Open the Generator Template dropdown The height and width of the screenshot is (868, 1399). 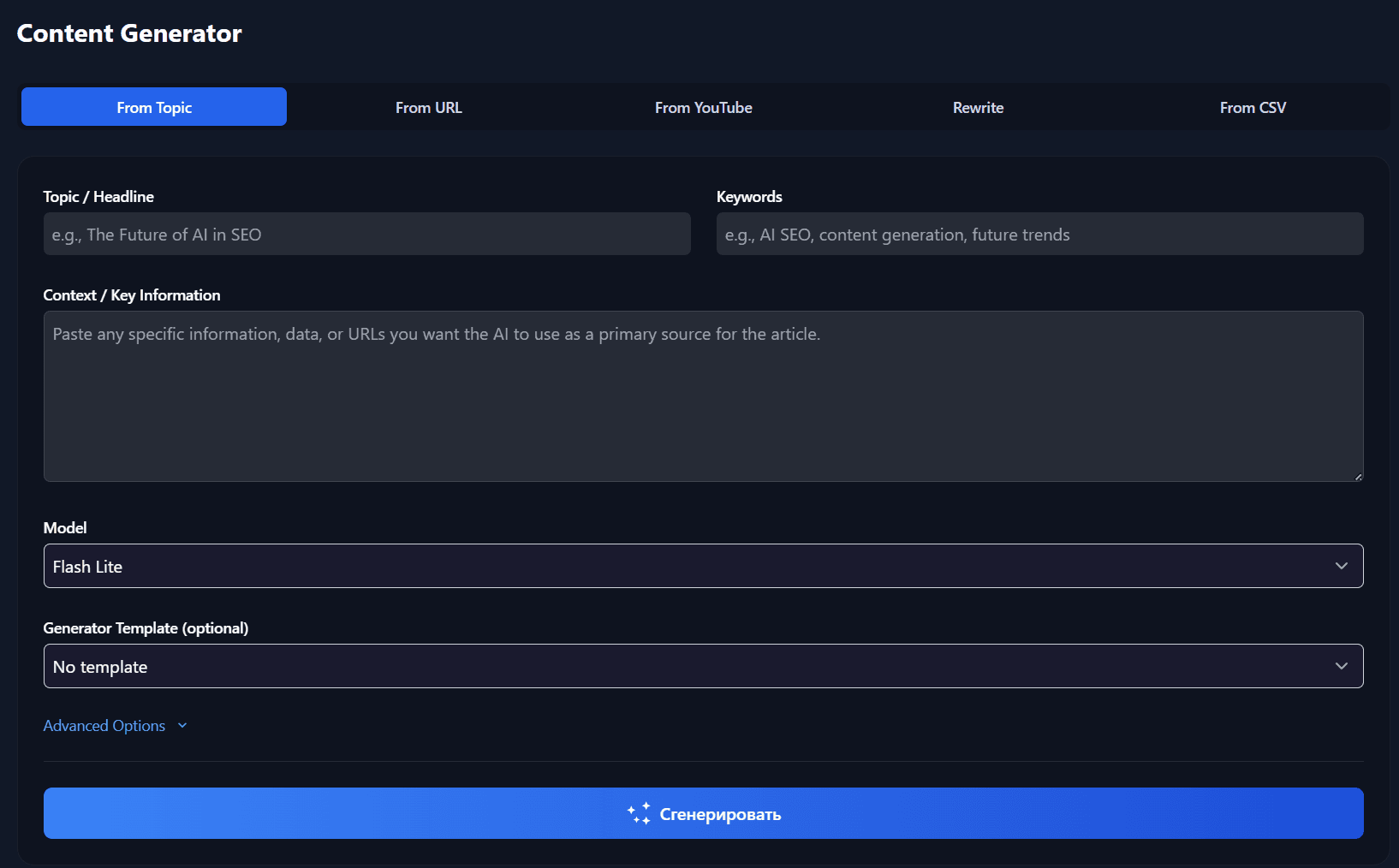click(702, 666)
